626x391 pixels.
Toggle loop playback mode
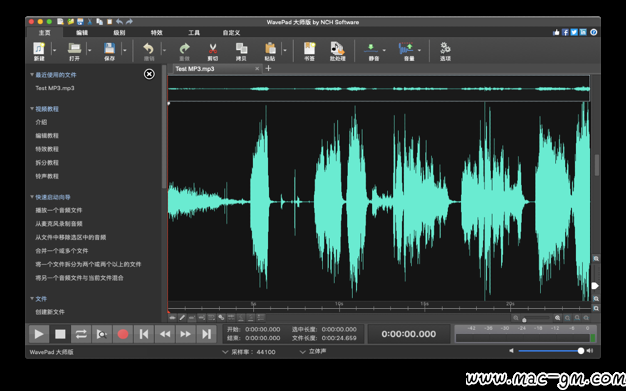(81, 334)
